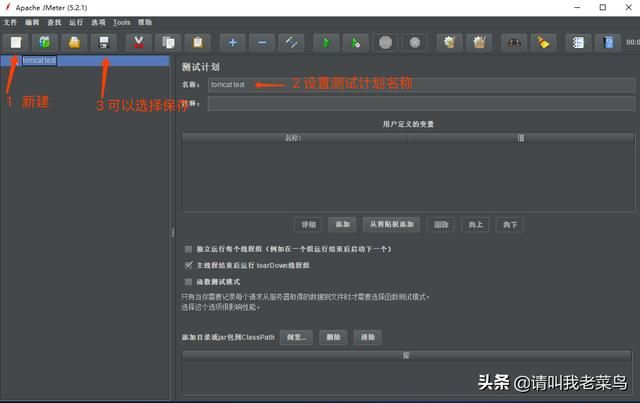640x403 pixels.
Task: Open the 选项 menu
Action: click(x=98, y=22)
